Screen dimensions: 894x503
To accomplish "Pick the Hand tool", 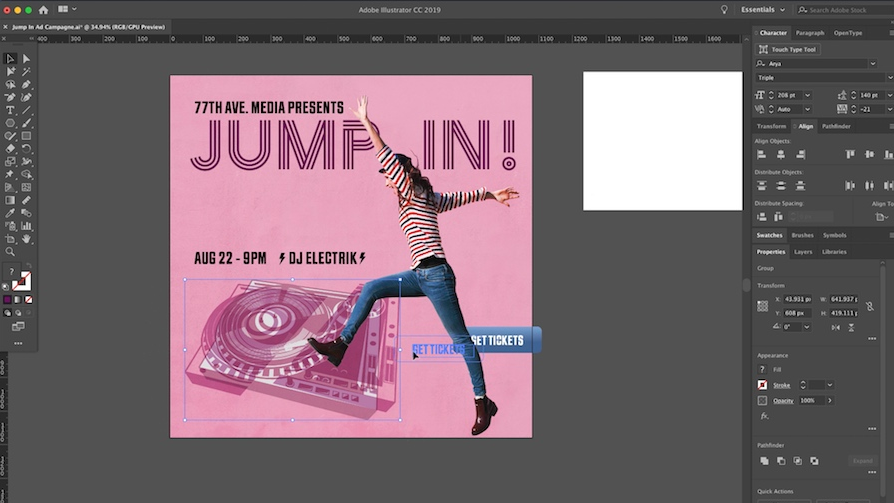I will (x=26, y=239).
